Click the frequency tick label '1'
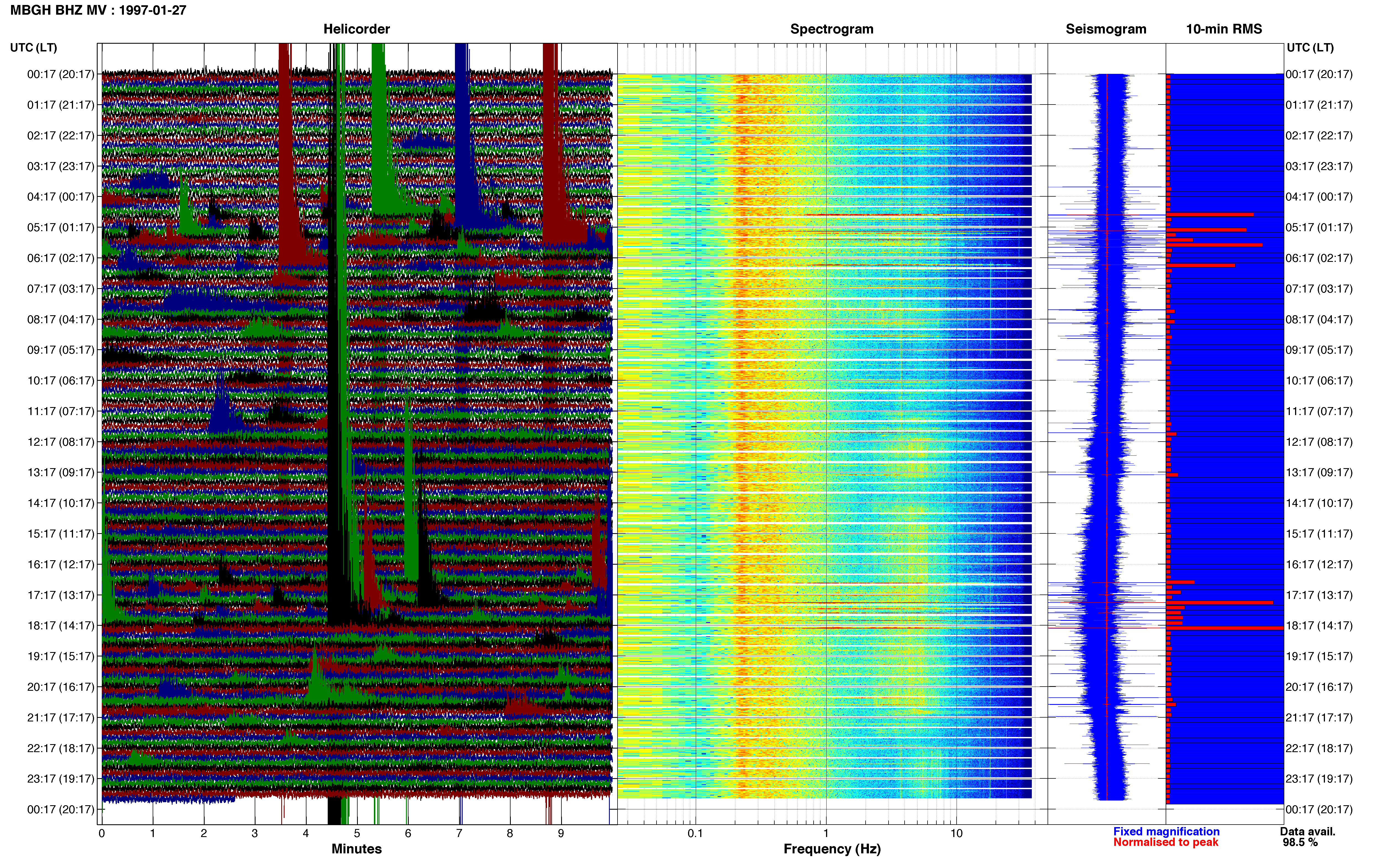This screenshot has width=1388, height=868. [826, 833]
